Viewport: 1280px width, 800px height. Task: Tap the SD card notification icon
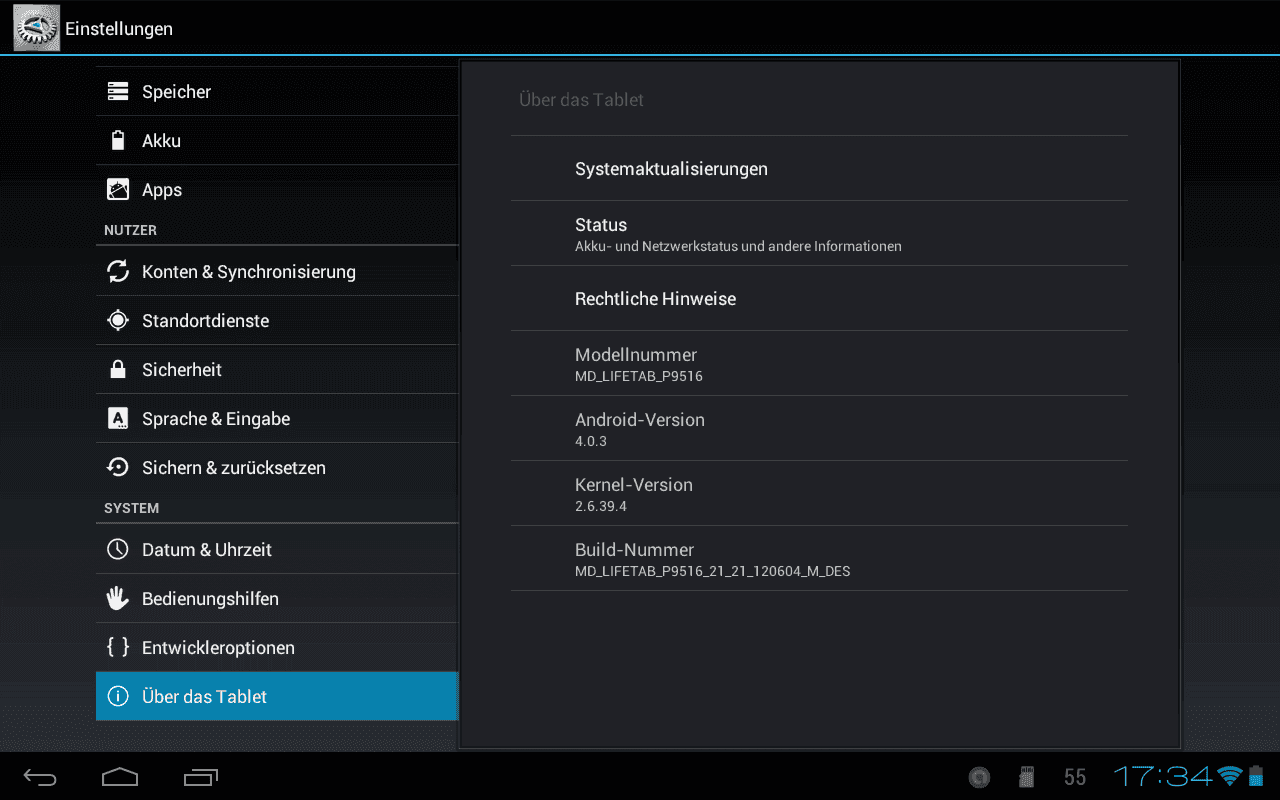click(1026, 777)
